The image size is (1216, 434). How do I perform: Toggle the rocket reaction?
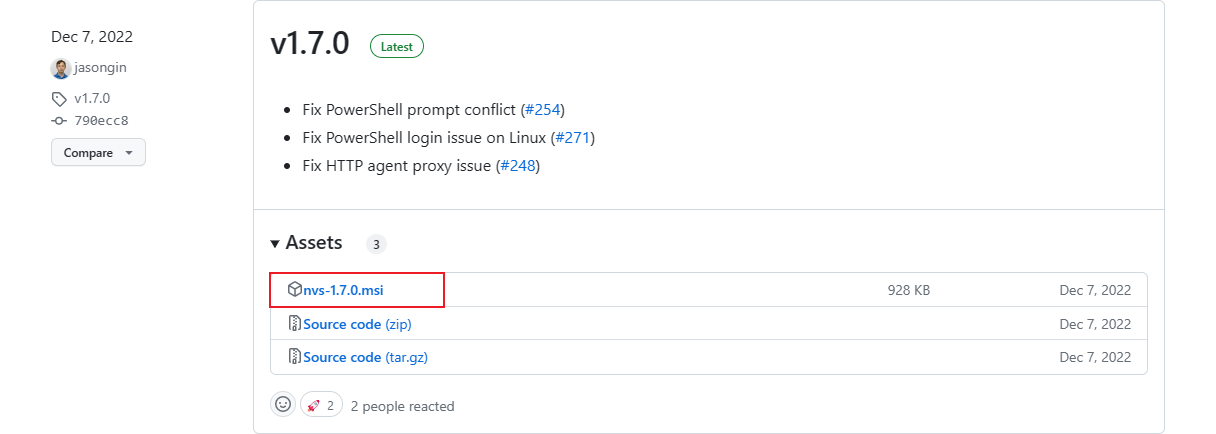[x=321, y=405]
